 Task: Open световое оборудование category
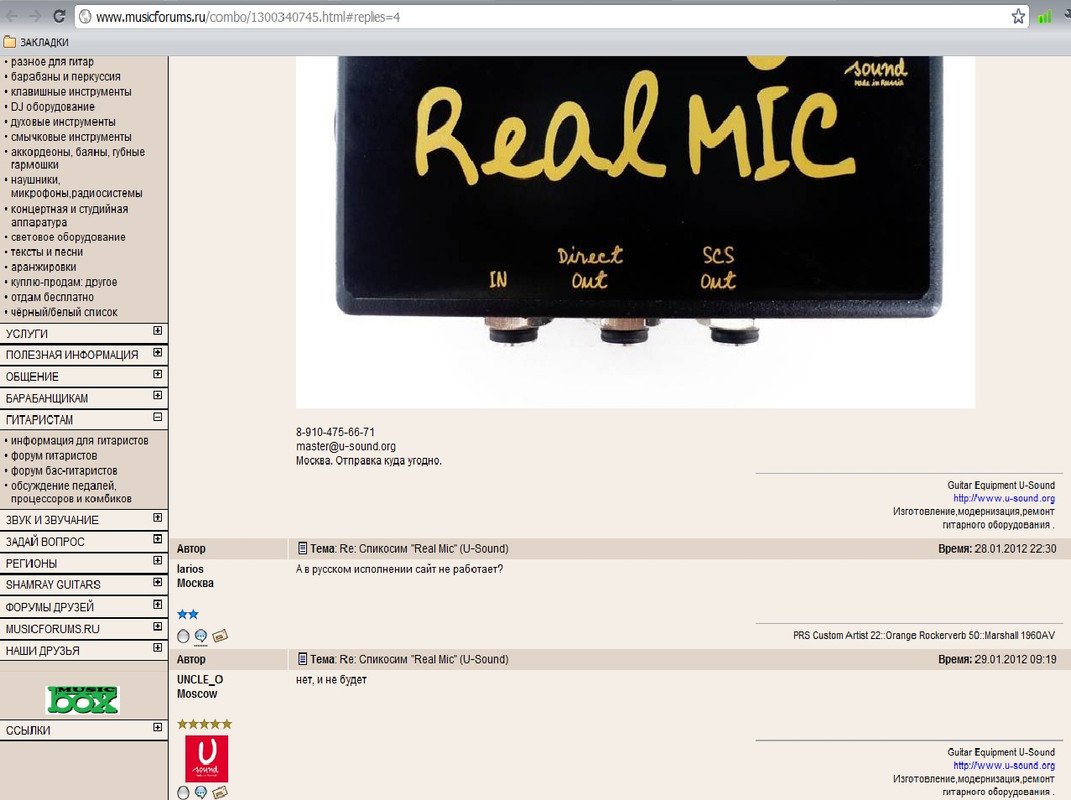click(68, 237)
